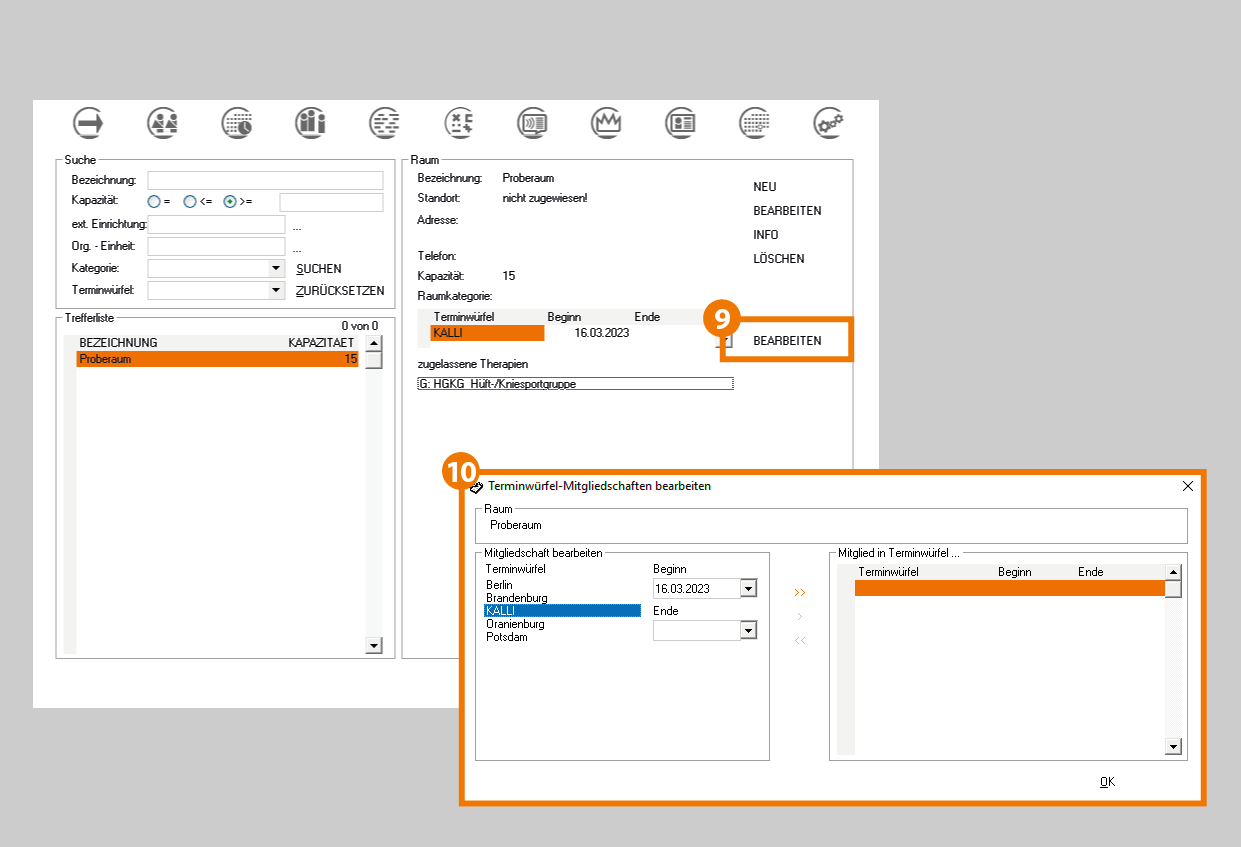Click the calendar with clock icon
The image size is (1241, 847).
(237, 122)
